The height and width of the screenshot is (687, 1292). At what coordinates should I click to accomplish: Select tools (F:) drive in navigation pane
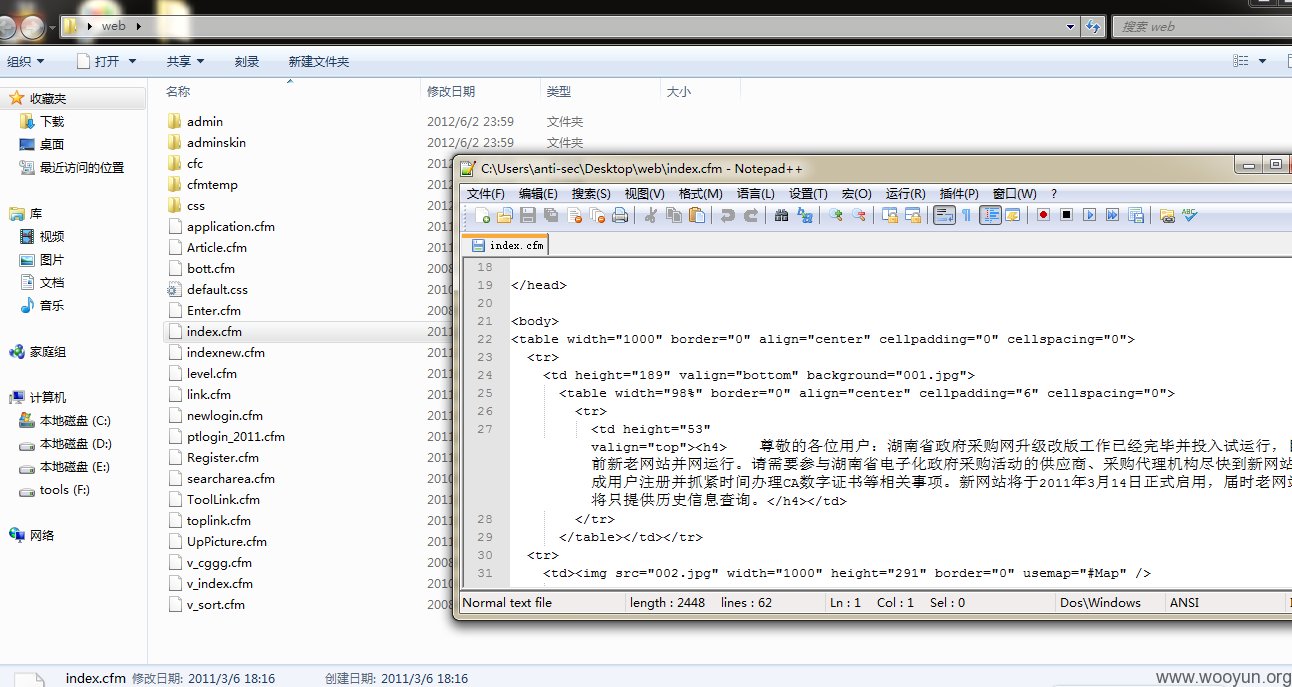pyautogui.click(x=65, y=489)
